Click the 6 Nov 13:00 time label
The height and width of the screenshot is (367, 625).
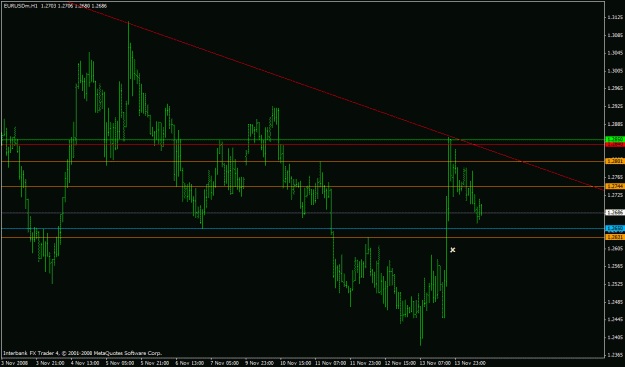tap(189, 363)
